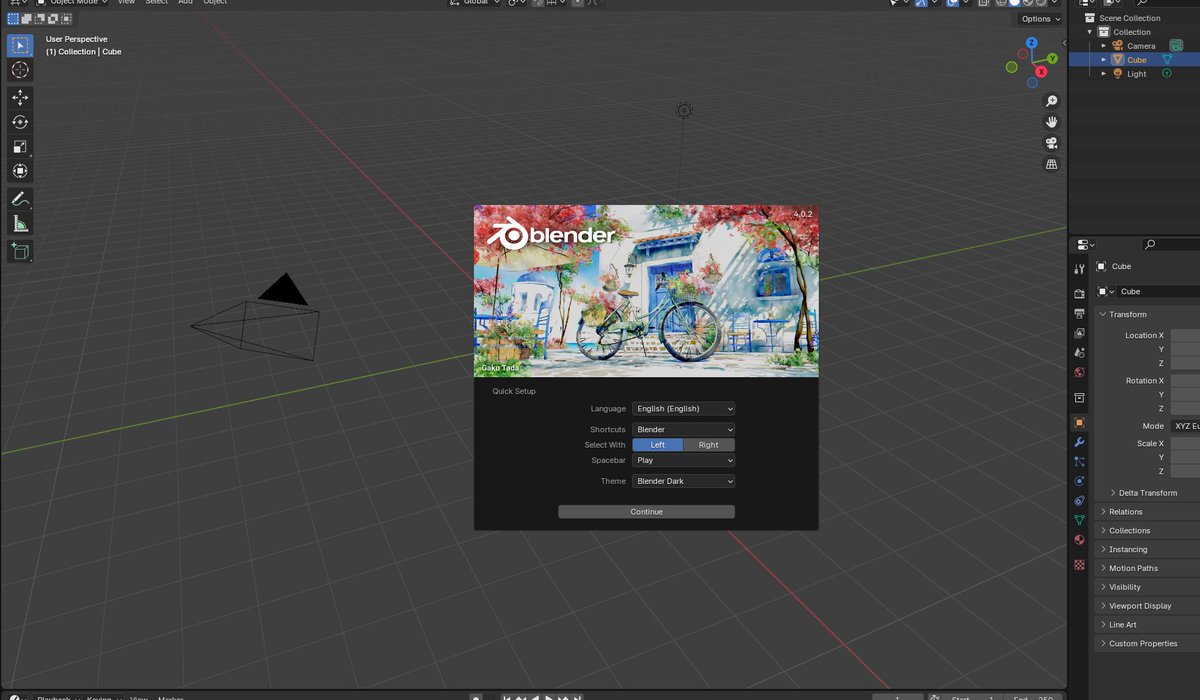The image size is (1200, 700).
Task: Click the viewport zoom magnifier icon
Action: point(1051,101)
